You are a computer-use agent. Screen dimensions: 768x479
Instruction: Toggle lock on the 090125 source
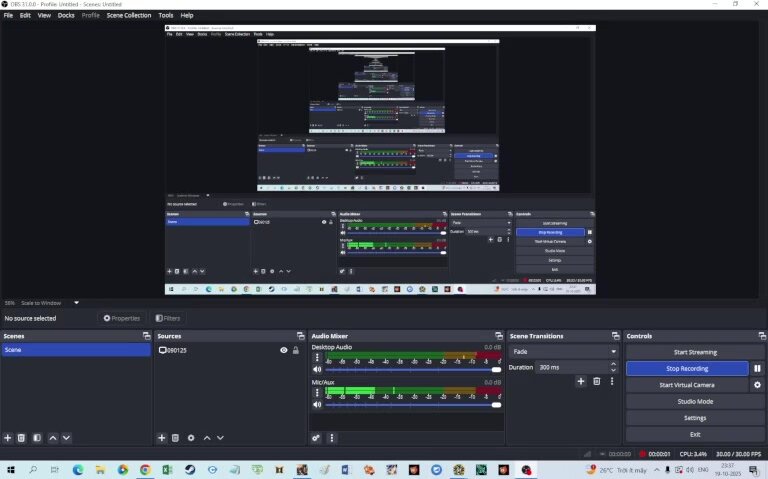pos(296,351)
